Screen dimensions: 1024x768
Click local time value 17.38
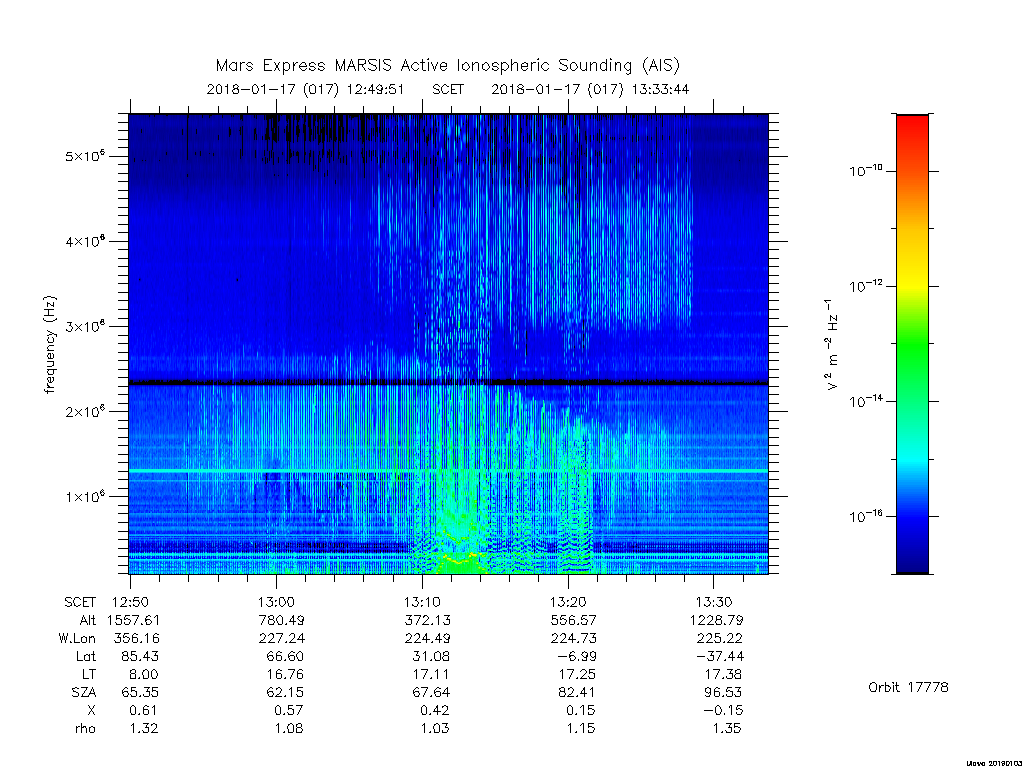click(x=722, y=674)
